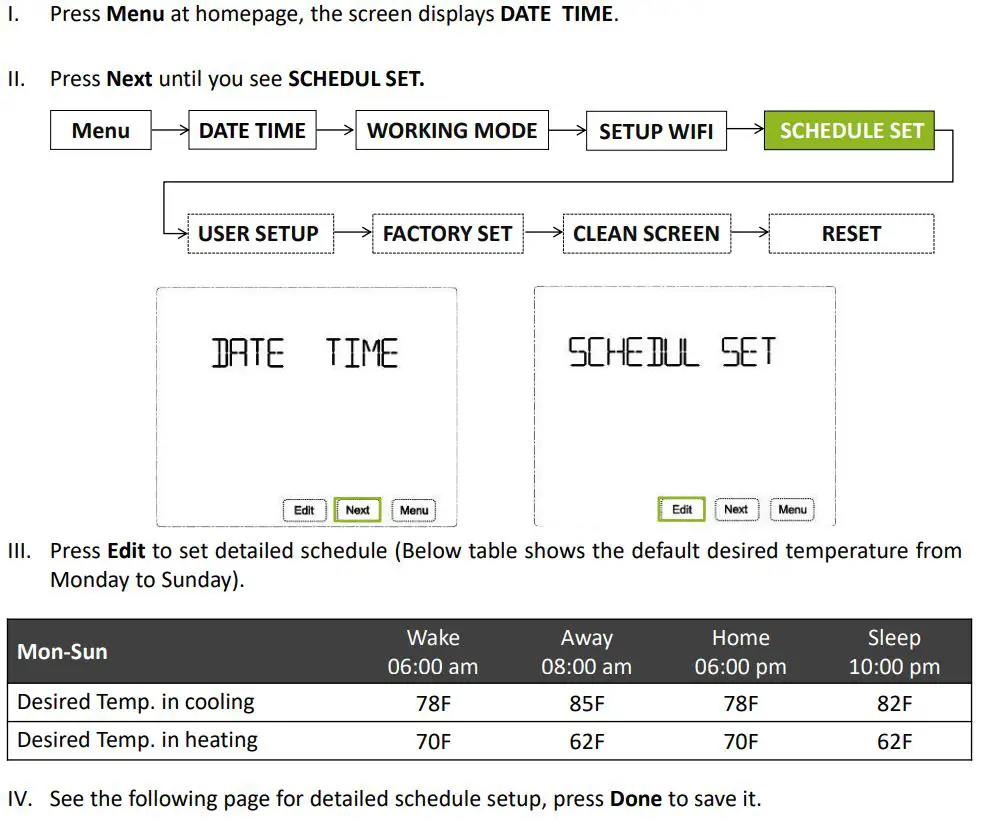Choose the USER SETUP menu option
This screenshot has width=981, height=825.
click(260, 233)
